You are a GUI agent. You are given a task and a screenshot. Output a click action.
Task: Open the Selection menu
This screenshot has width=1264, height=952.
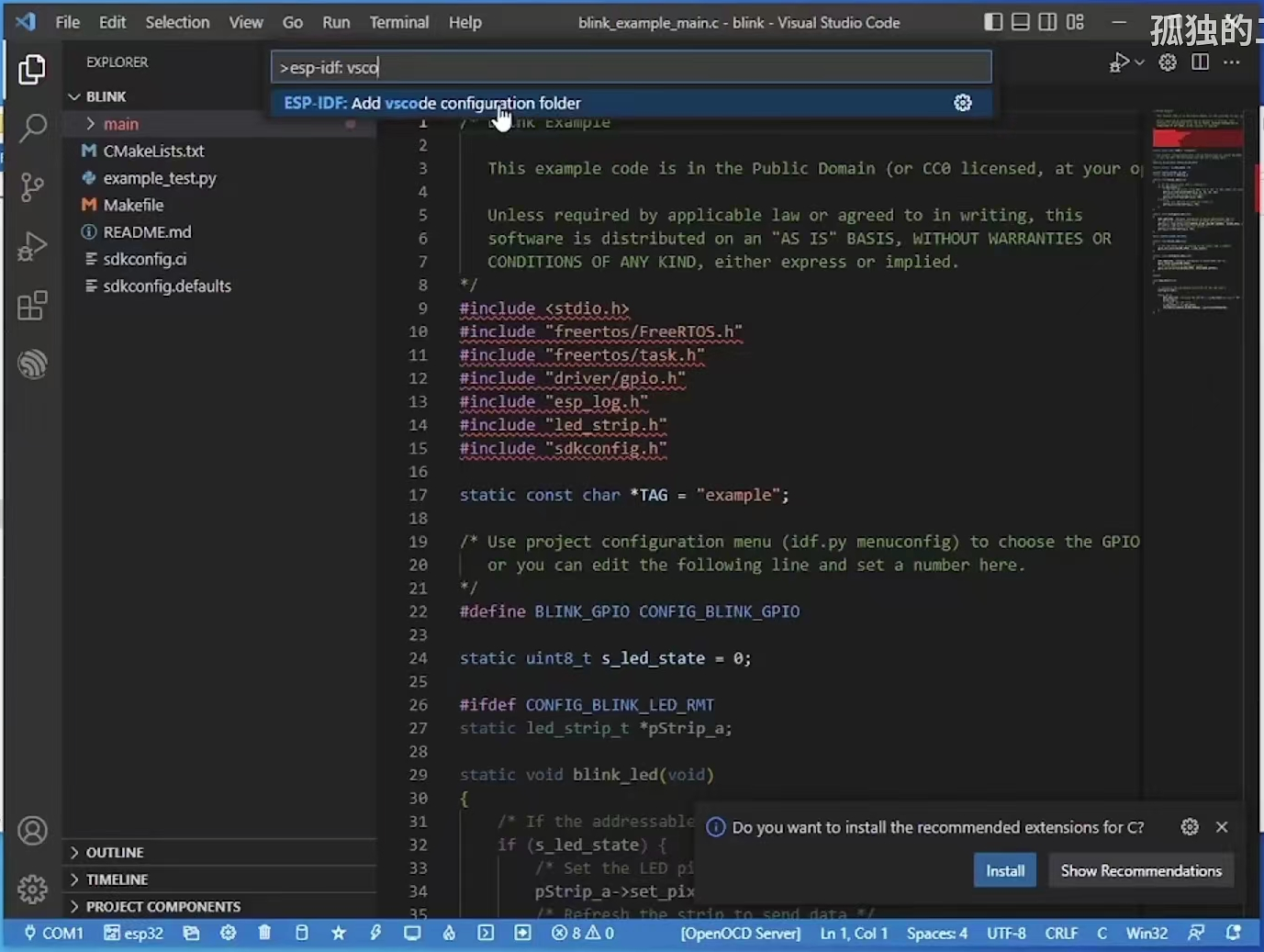tap(177, 22)
